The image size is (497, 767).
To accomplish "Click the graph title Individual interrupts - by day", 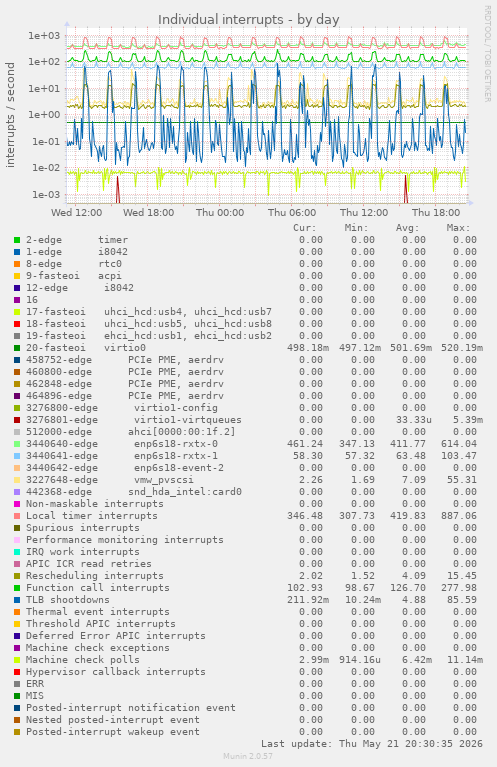I will coord(248,20).
